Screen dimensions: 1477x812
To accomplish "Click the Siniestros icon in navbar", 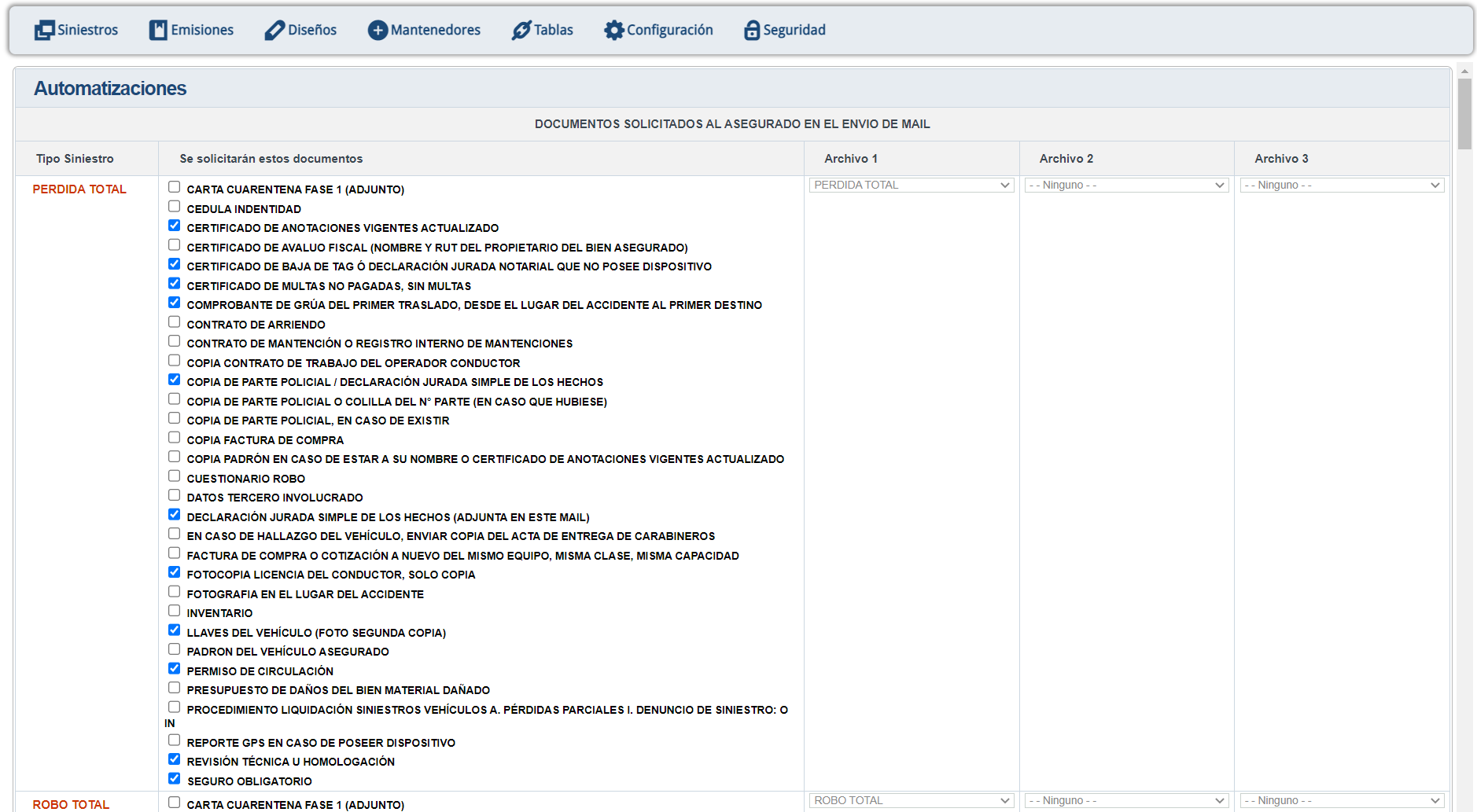I will pyautogui.click(x=44, y=31).
